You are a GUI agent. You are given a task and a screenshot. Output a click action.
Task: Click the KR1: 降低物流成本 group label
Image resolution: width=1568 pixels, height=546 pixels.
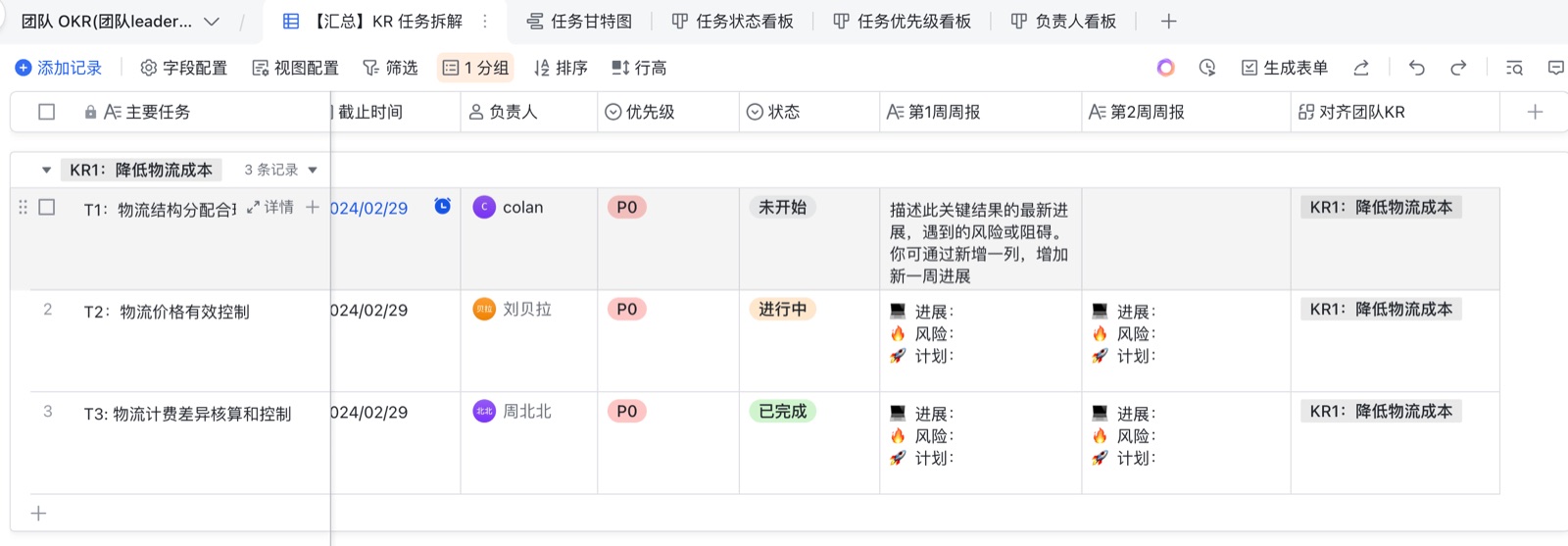point(141,170)
